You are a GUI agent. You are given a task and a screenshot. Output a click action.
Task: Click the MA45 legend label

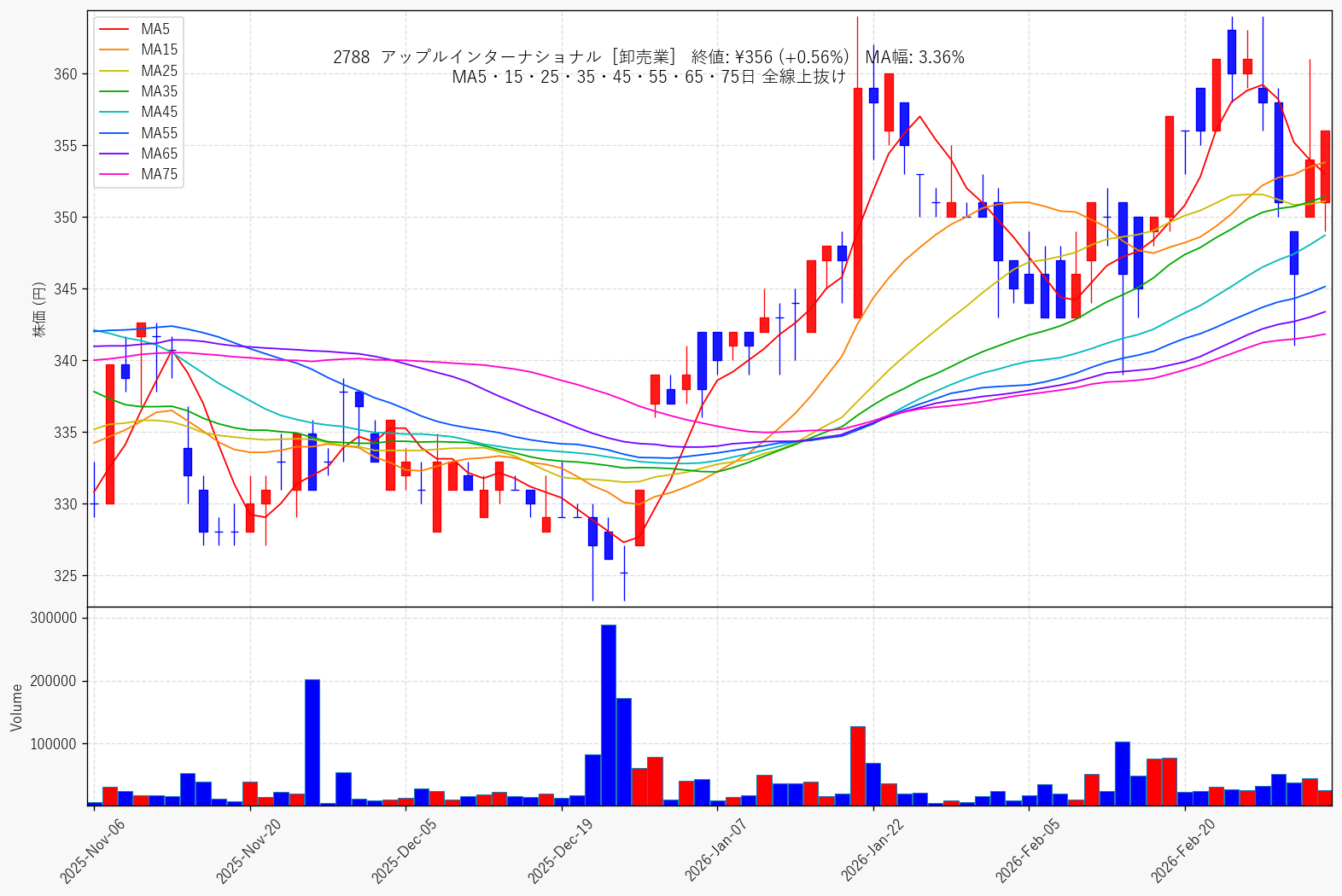coord(160,112)
